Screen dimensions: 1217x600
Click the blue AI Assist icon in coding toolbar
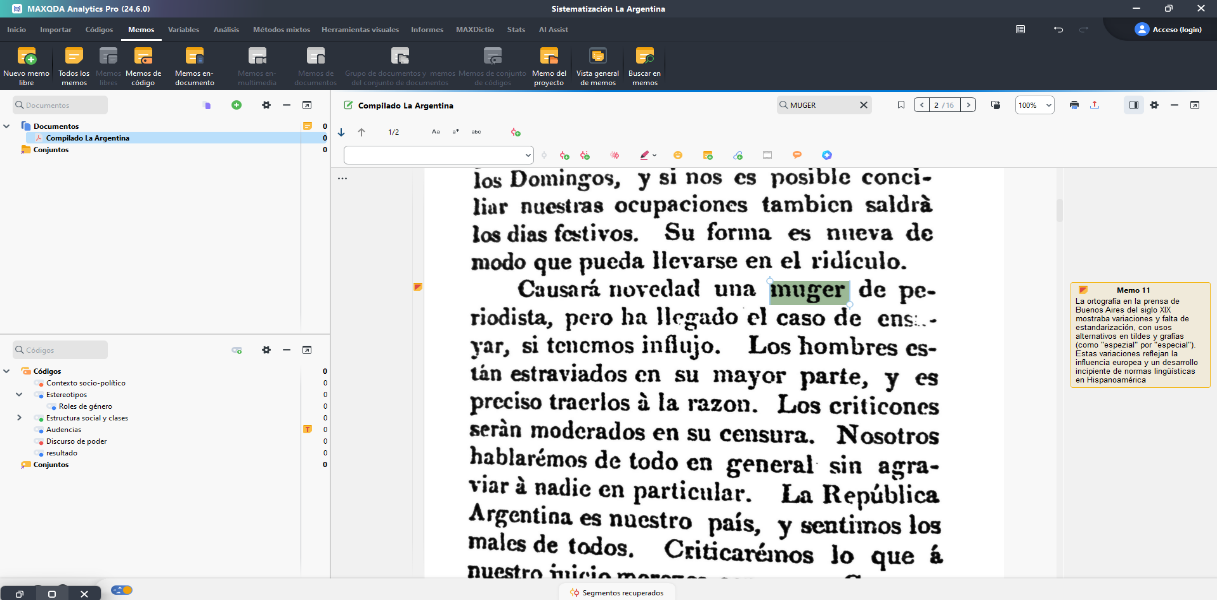[827, 155]
